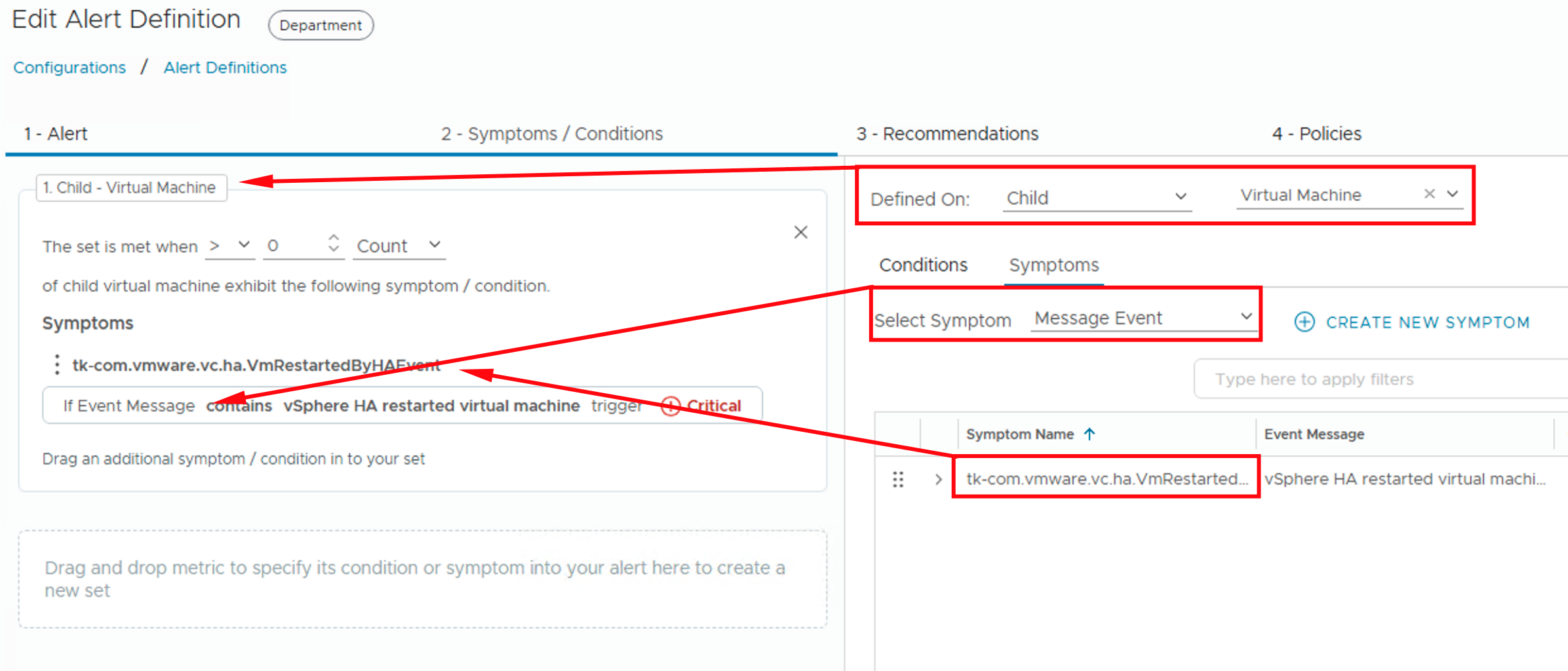
Task: Switch to the Conditions tab
Action: (923, 265)
